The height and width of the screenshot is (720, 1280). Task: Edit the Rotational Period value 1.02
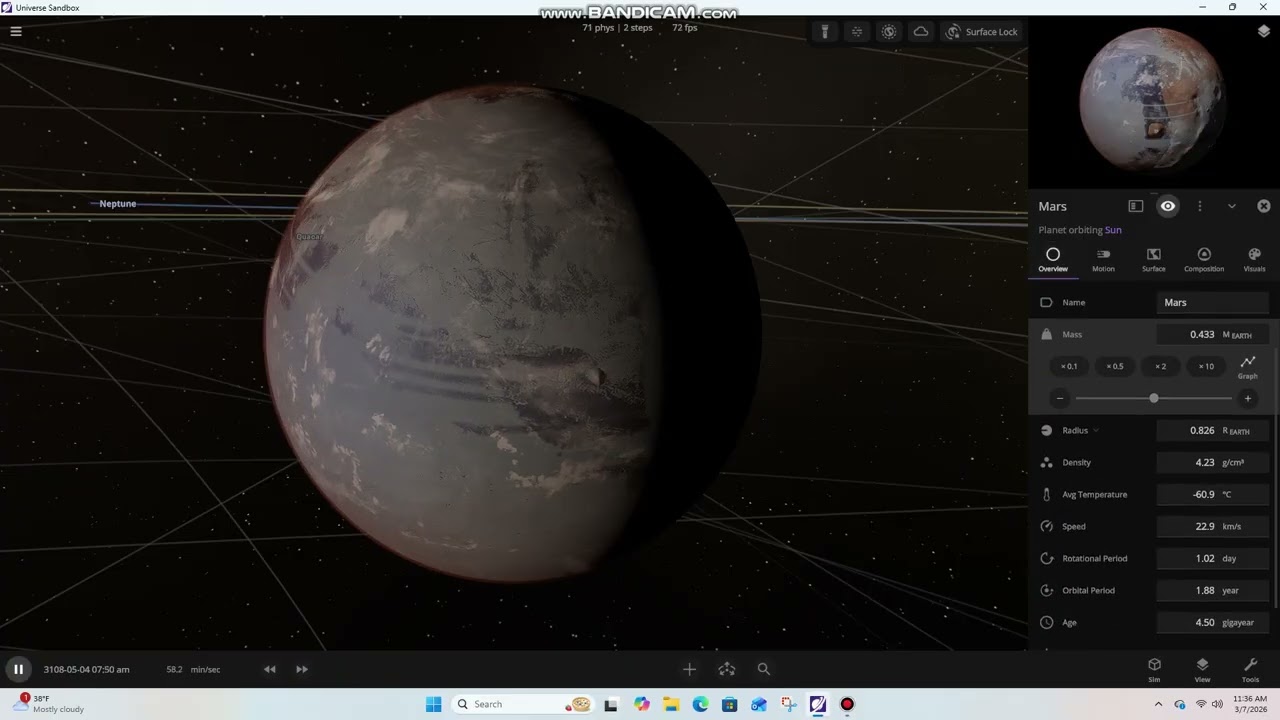point(1213,558)
